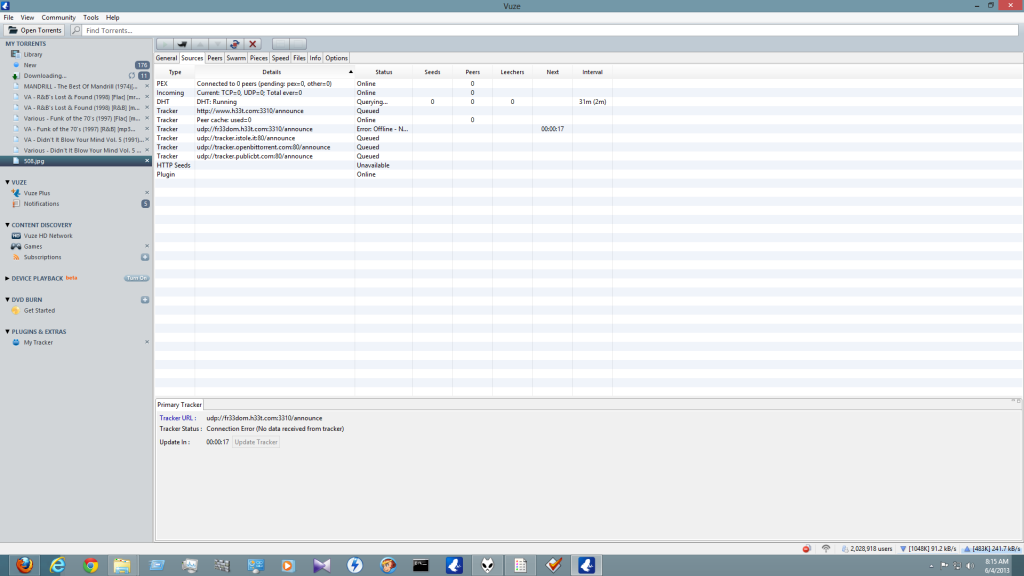1024x576 pixels.
Task: Expand the DEVICE PLAYBACK section
Action: [7, 278]
